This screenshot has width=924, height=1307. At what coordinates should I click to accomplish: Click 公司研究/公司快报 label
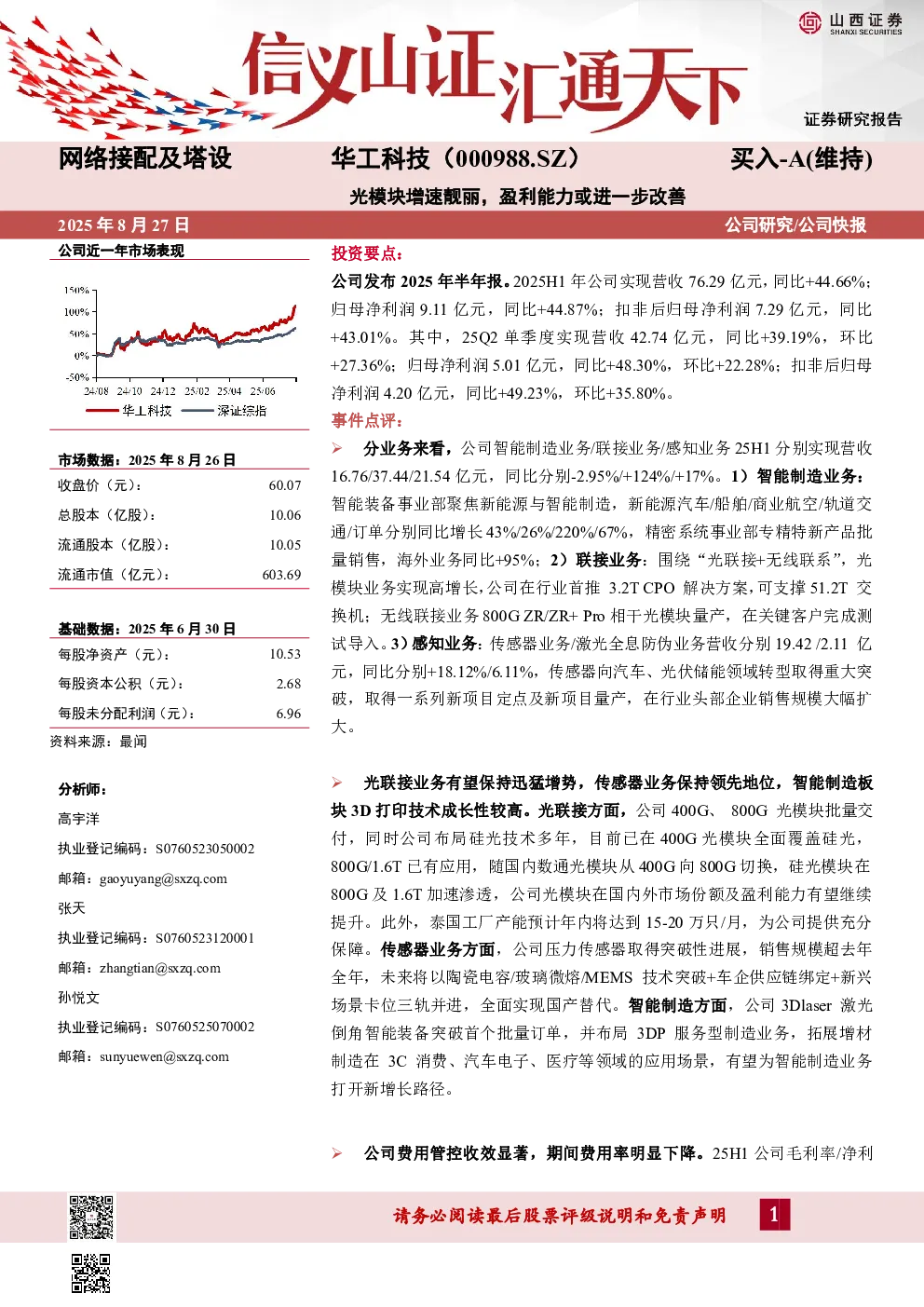[795, 225]
